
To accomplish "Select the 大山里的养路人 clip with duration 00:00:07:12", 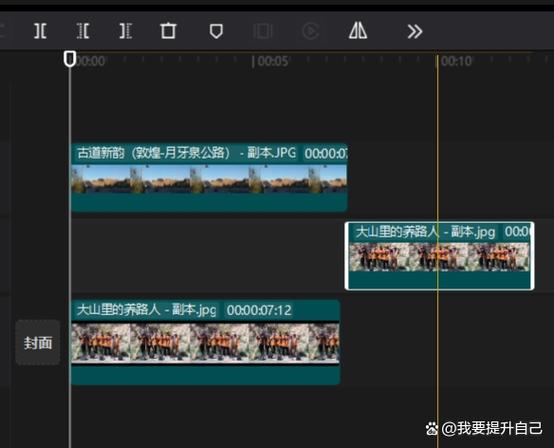I will click(x=205, y=342).
